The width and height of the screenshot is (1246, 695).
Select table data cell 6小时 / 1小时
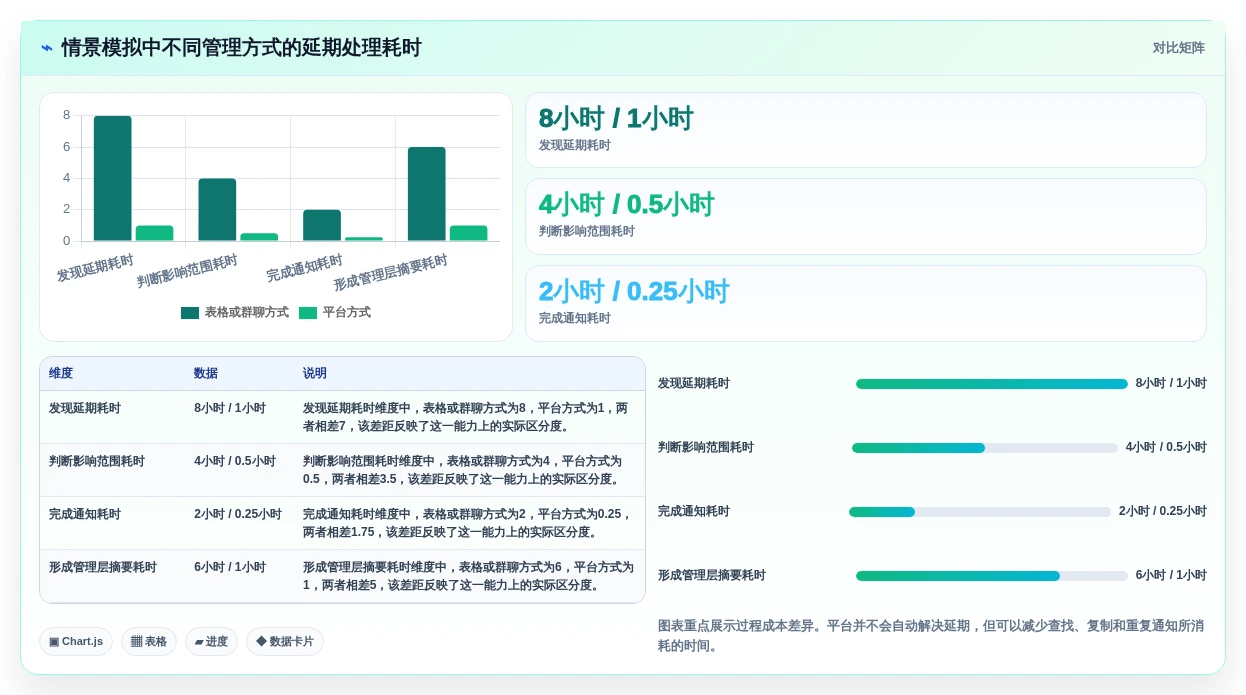pos(230,567)
